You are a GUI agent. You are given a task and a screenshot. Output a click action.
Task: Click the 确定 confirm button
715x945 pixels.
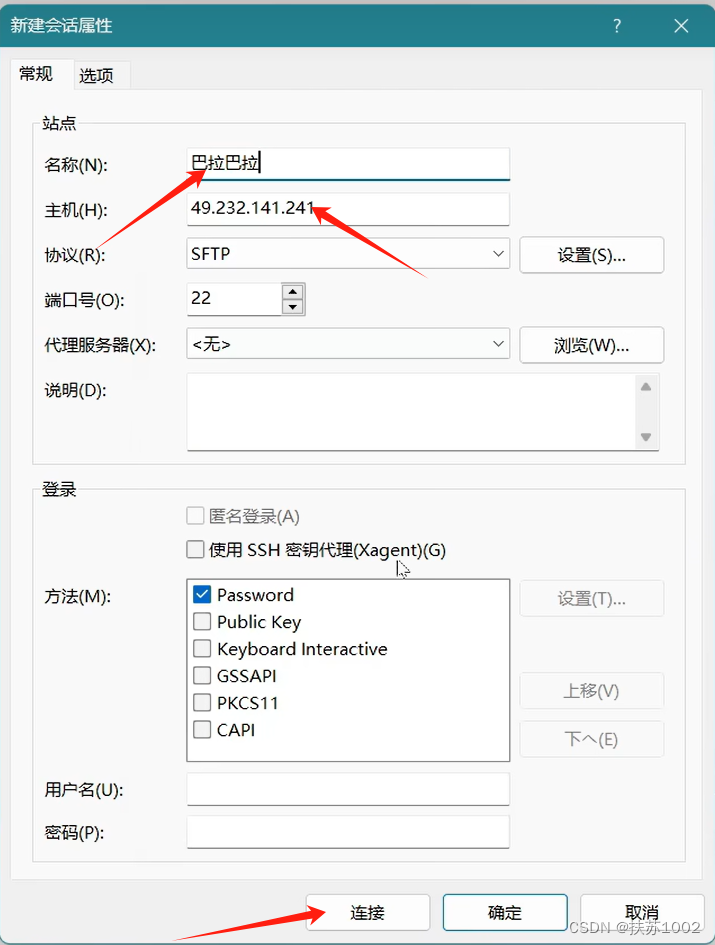click(x=505, y=912)
